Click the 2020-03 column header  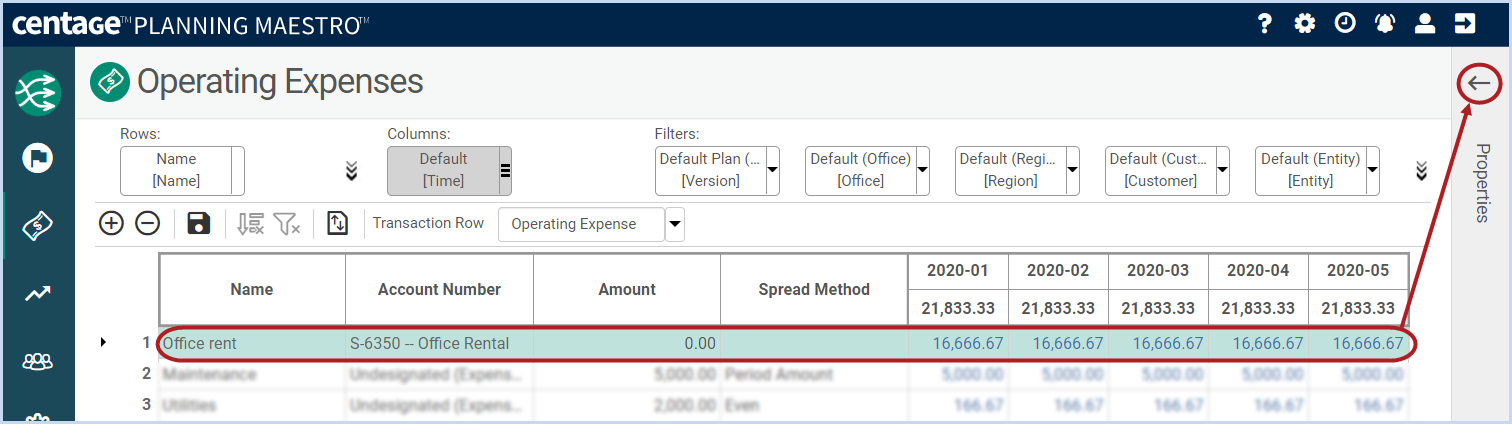click(x=1158, y=270)
